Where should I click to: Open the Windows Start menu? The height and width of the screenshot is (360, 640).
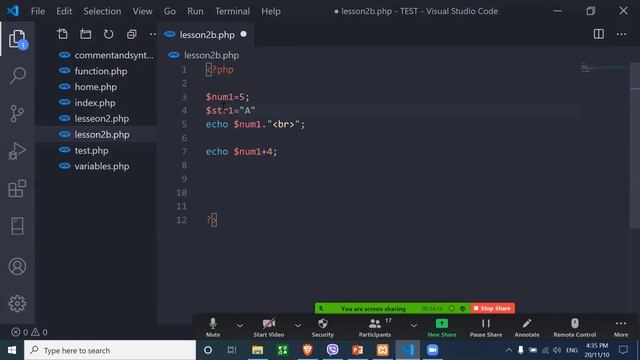click(12, 350)
